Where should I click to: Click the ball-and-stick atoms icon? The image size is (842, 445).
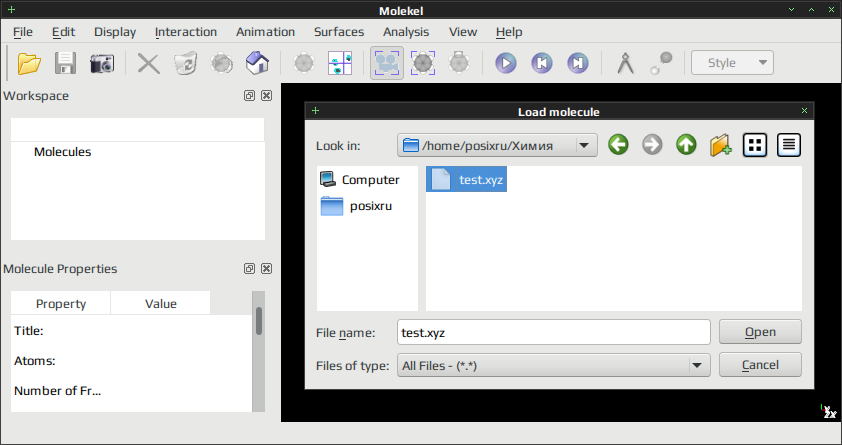pyautogui.click(x=661, y=63)
